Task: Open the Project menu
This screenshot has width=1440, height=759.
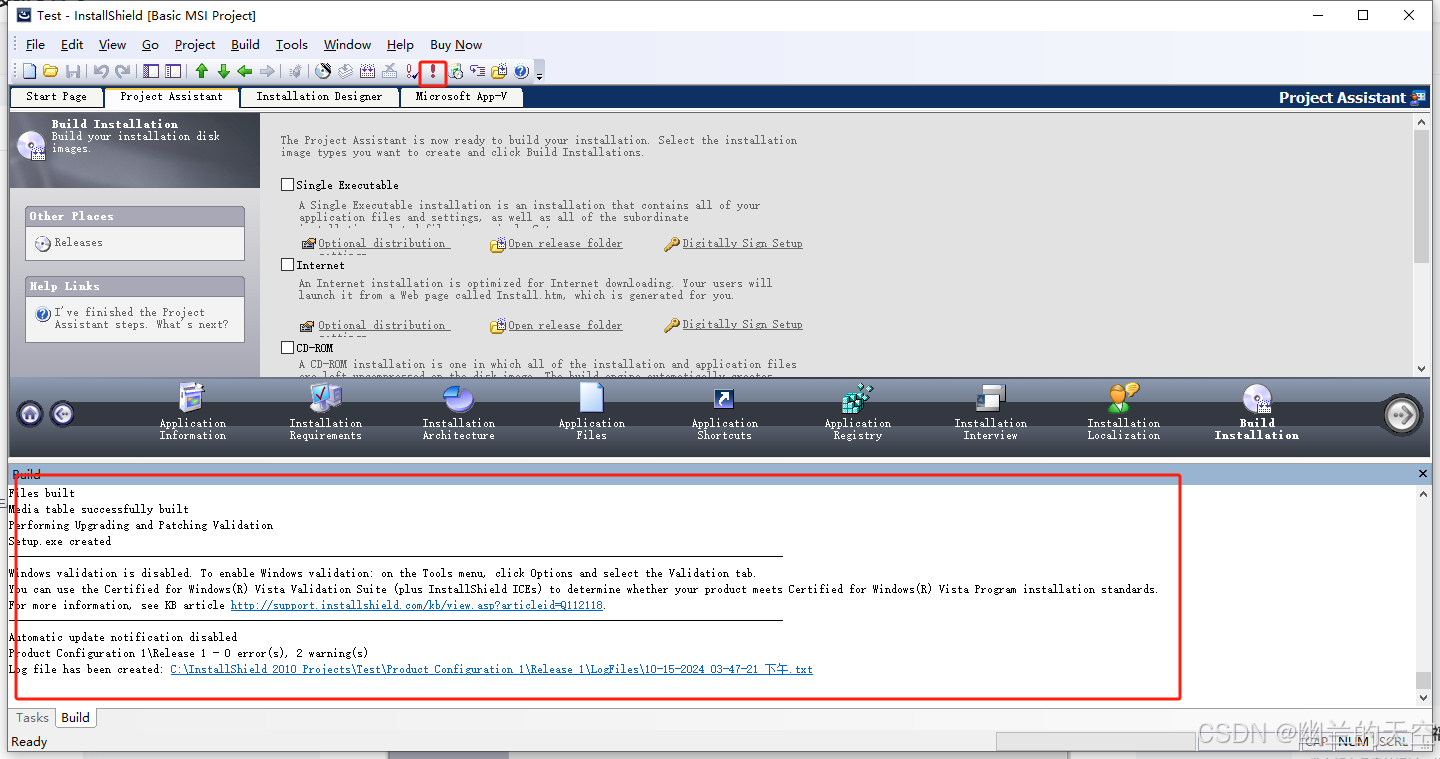Action: [x=195, y=45]
